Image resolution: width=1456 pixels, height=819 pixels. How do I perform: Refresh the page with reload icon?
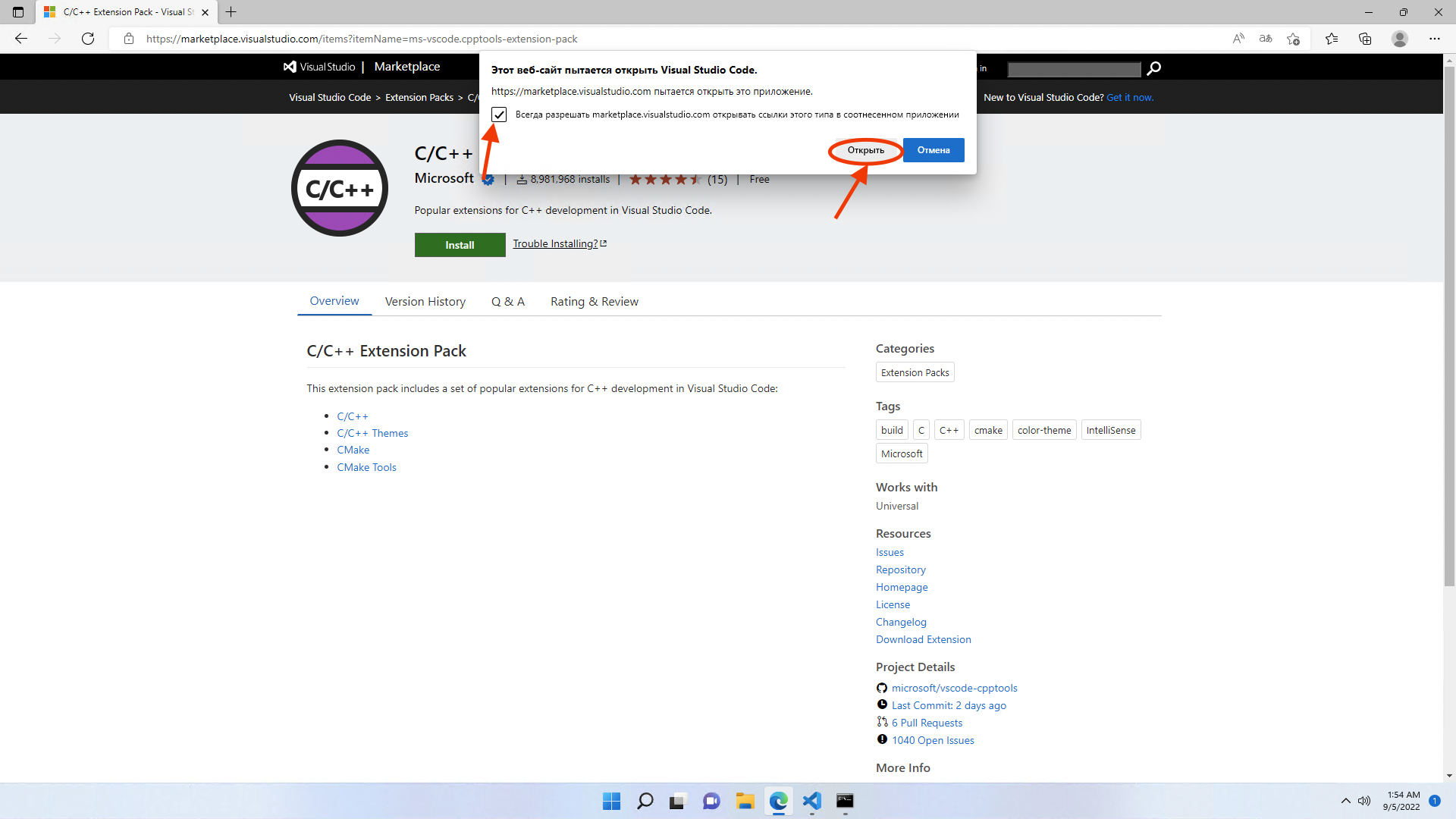(x=88, y=39)
